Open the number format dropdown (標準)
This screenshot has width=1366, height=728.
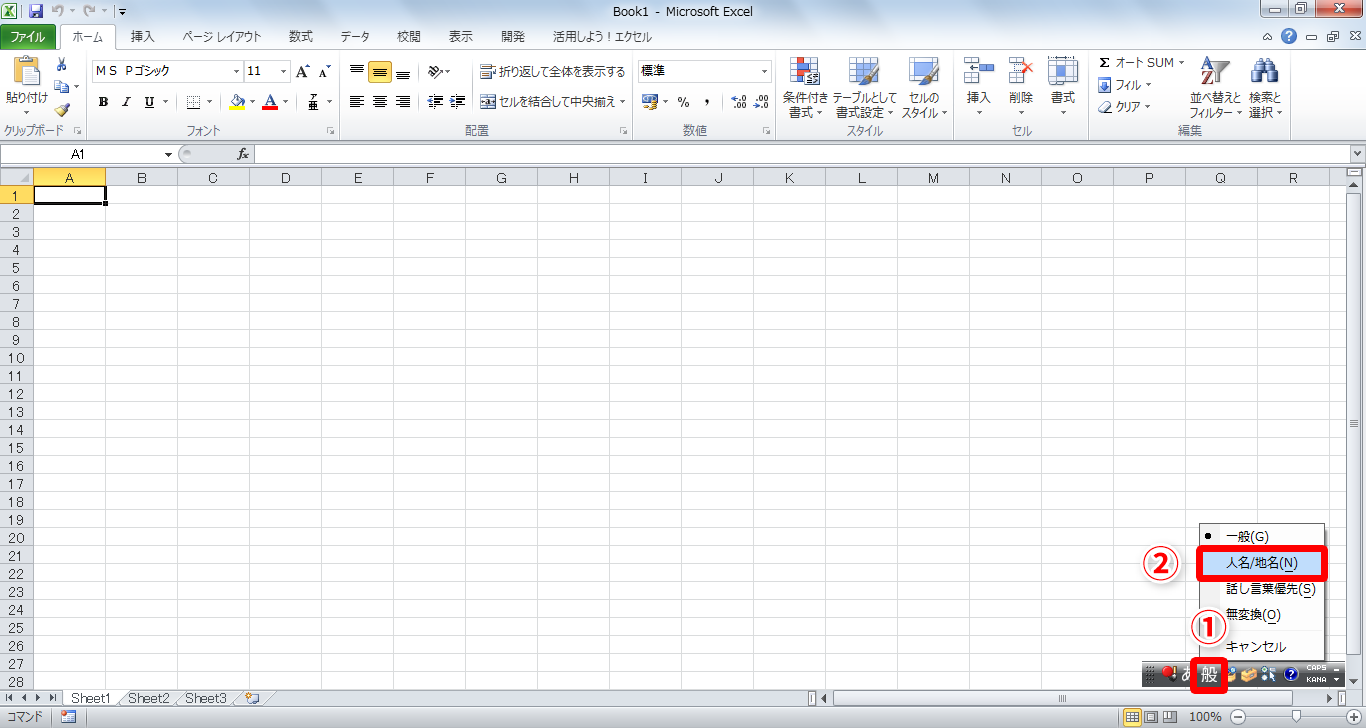point(765,71)
